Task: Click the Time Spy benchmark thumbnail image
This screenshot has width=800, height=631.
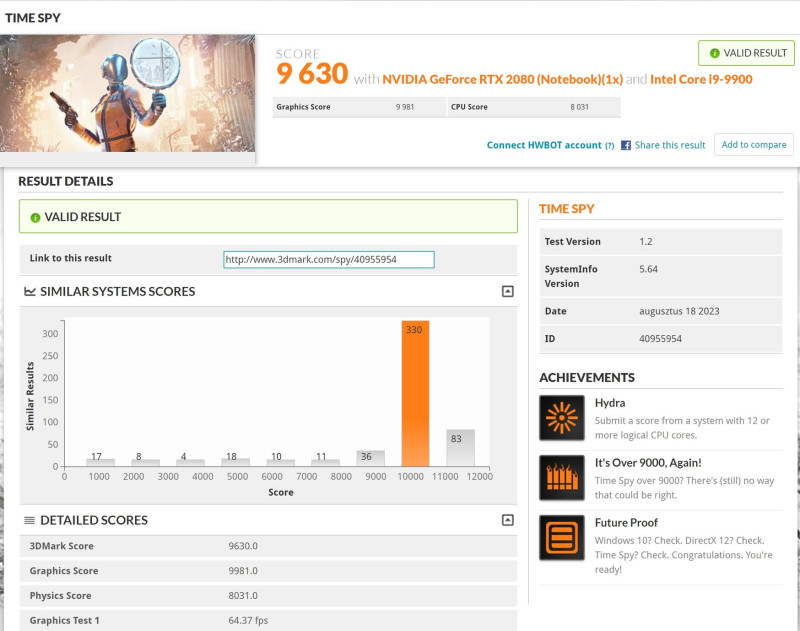Action: 128,93
